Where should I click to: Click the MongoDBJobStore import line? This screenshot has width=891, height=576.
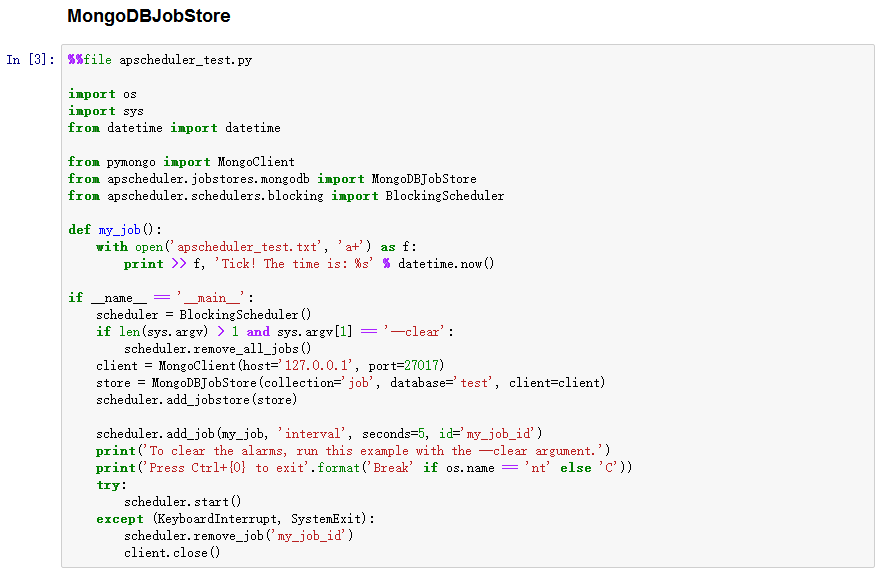(272, 179)
